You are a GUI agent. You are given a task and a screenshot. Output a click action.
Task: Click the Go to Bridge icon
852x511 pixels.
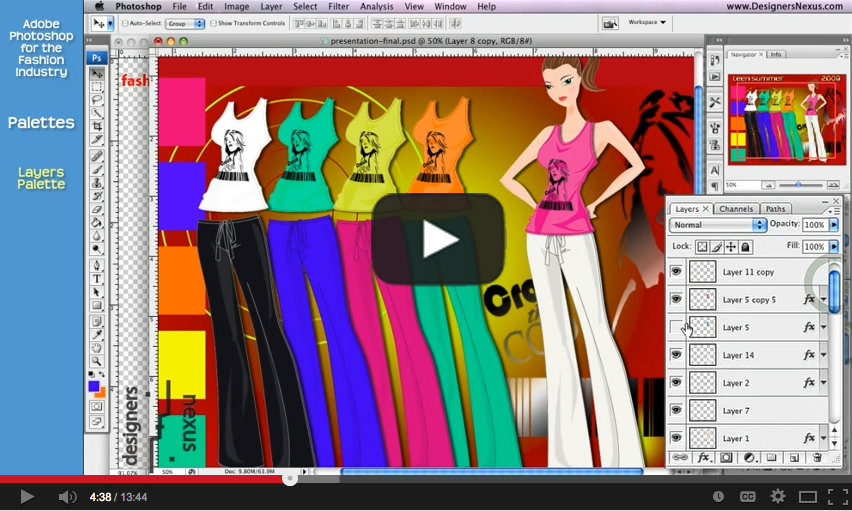(610, 23)
